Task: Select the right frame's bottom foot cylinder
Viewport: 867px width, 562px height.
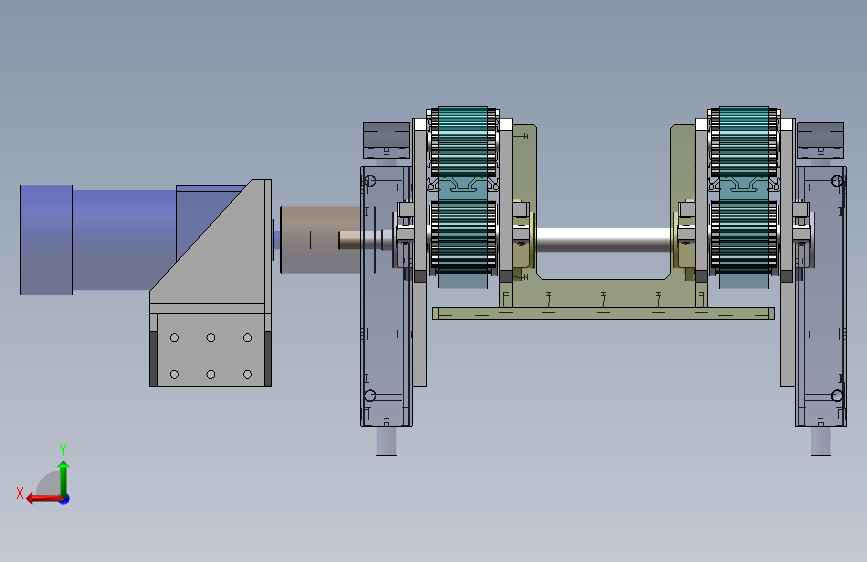Action: click(821, 441)
